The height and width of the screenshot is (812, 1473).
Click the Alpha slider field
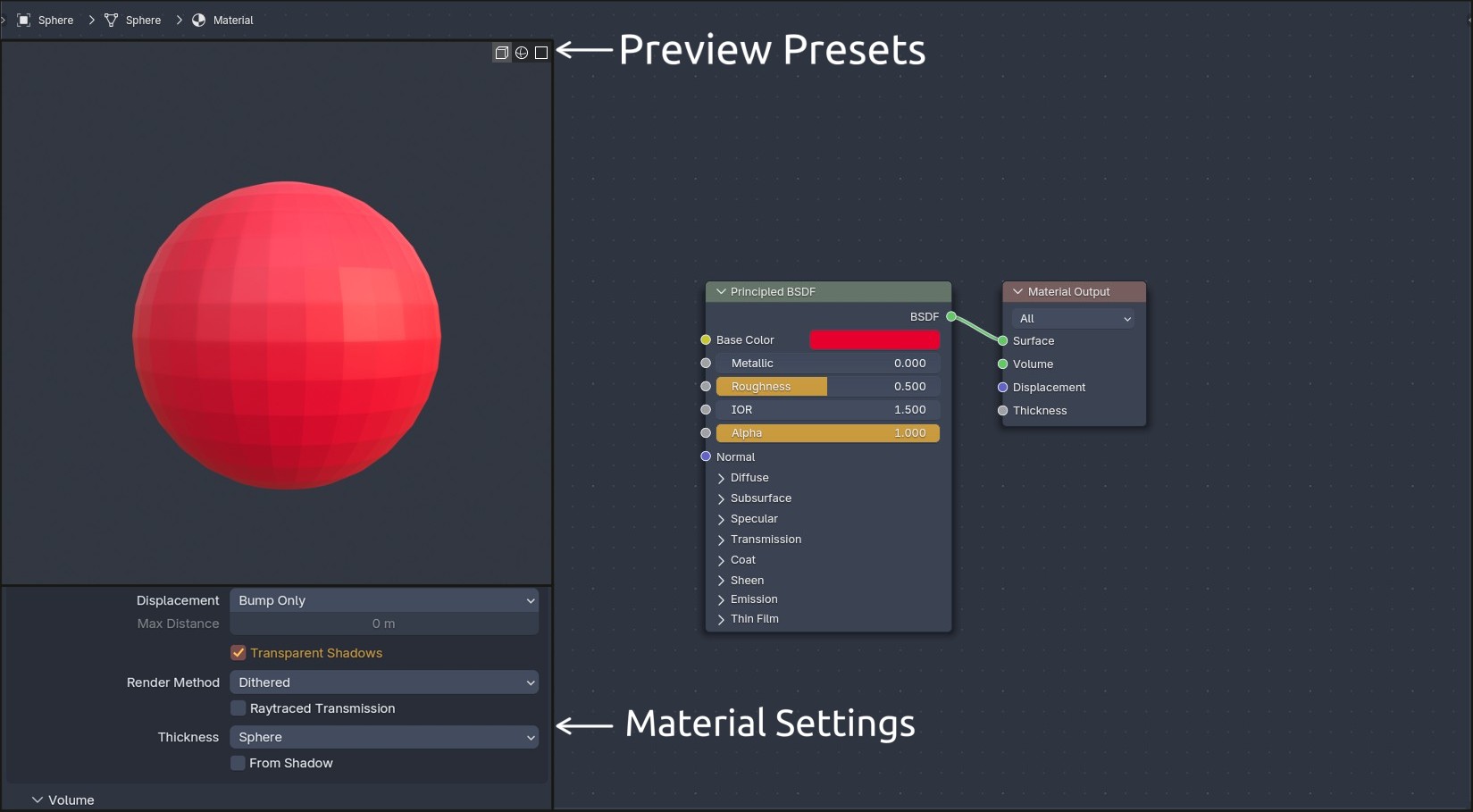pos(828,432)
